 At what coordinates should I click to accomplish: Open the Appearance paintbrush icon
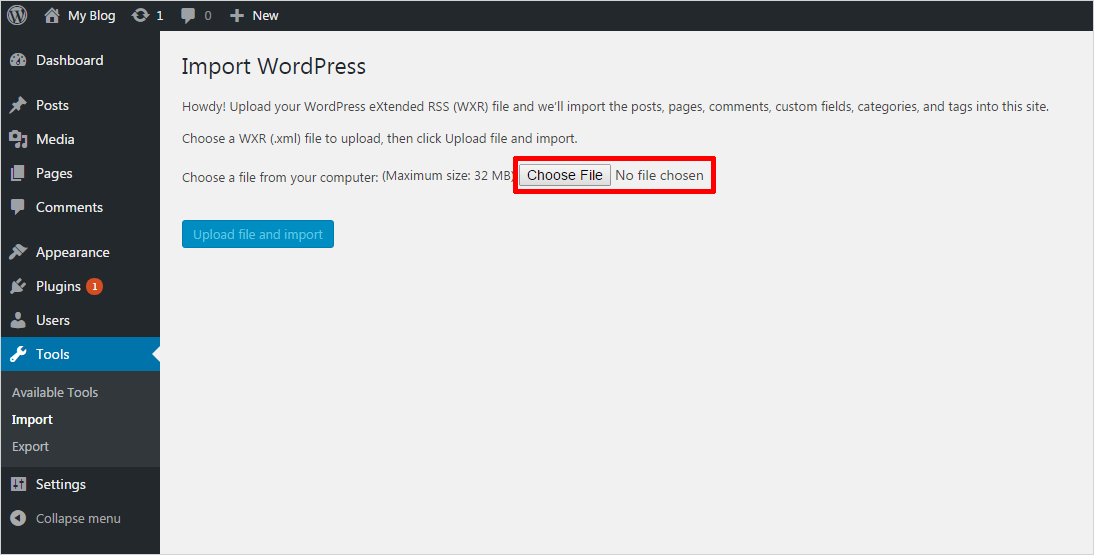coord(18,252)
